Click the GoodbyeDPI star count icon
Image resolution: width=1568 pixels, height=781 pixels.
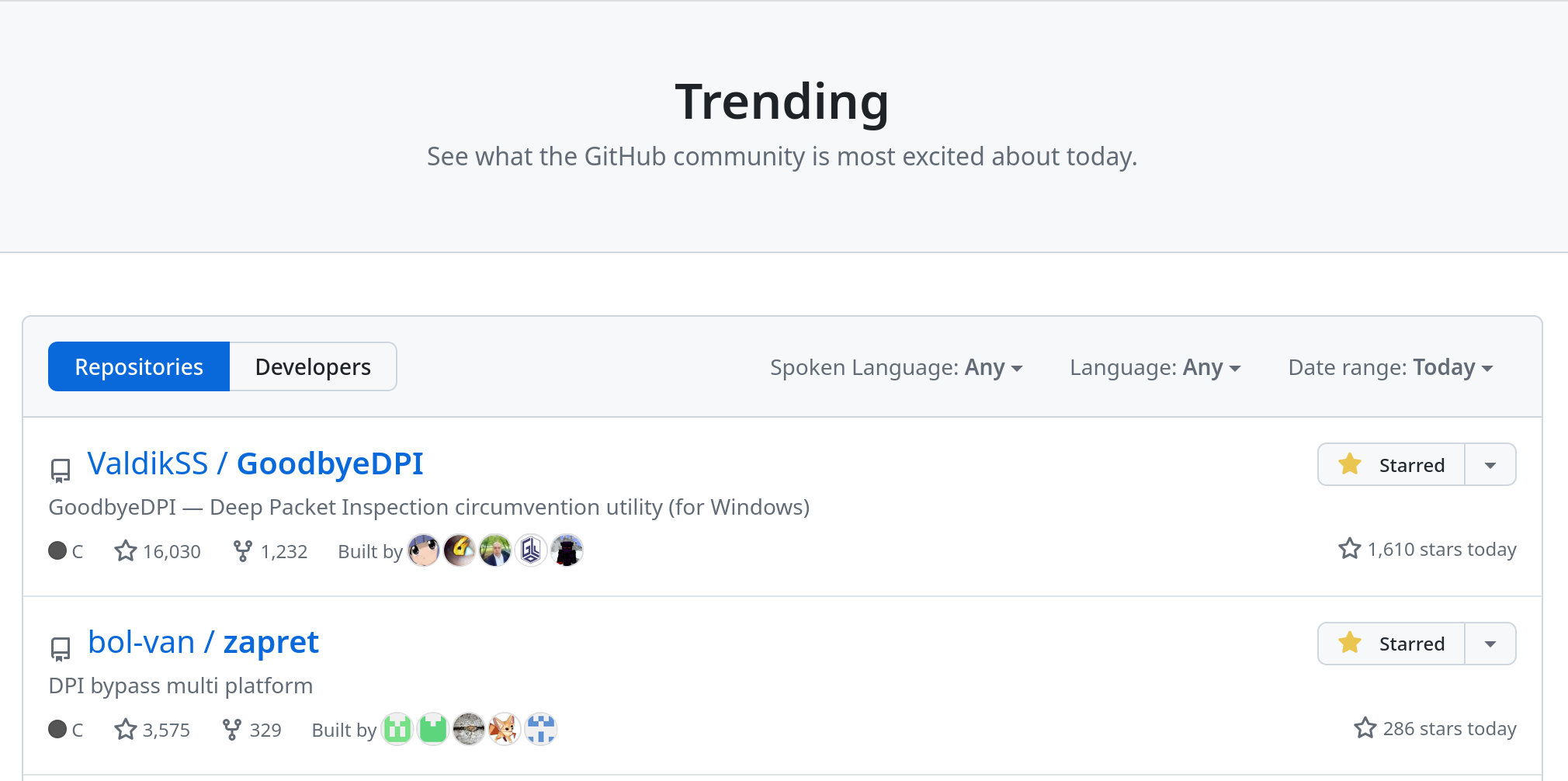[126, 551]
